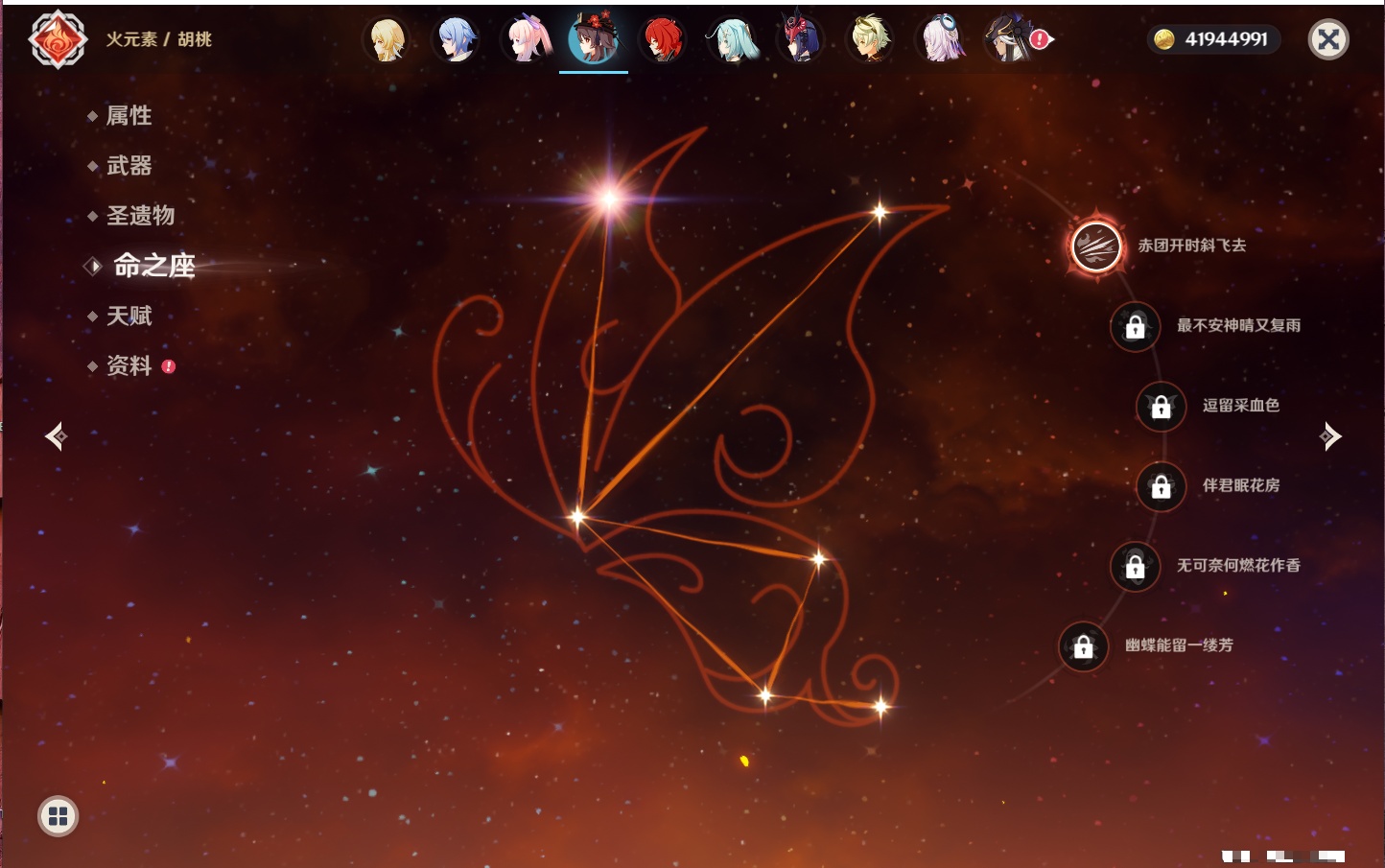Switch to the red-haired character portrait

click(x=662, y=39)
